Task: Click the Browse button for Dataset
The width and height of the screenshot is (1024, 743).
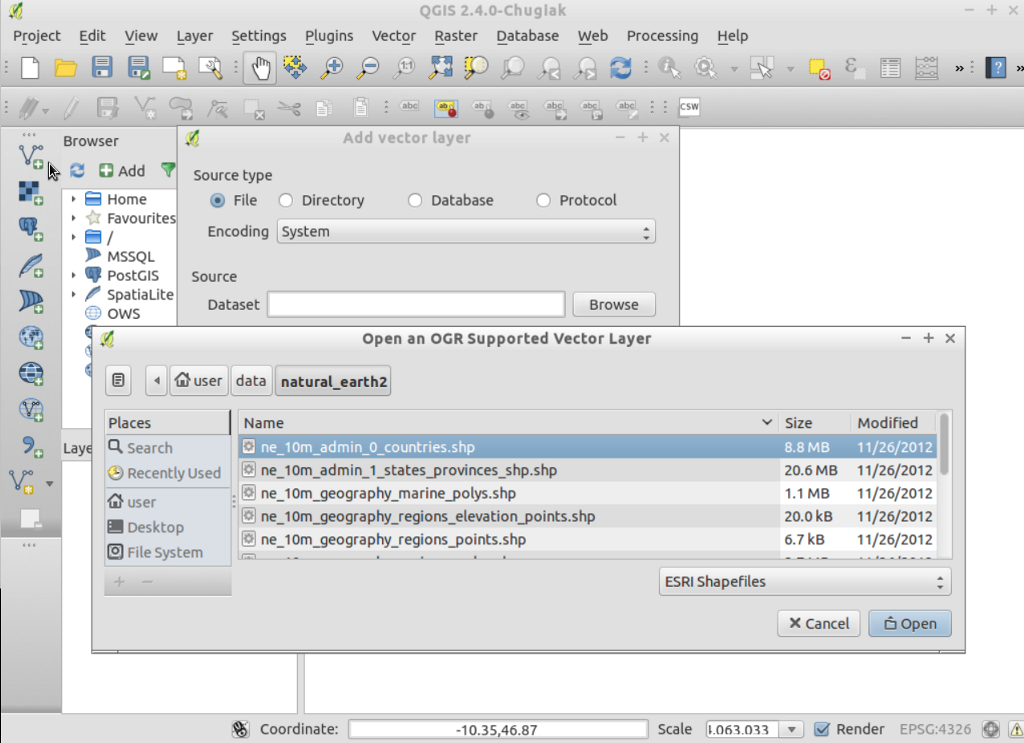Action: 614,305
